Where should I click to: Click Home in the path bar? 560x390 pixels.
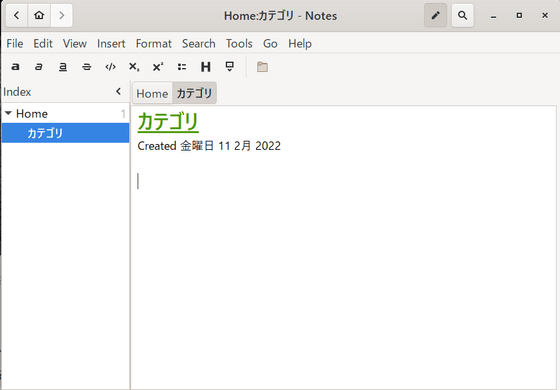[x=152, y=94]
